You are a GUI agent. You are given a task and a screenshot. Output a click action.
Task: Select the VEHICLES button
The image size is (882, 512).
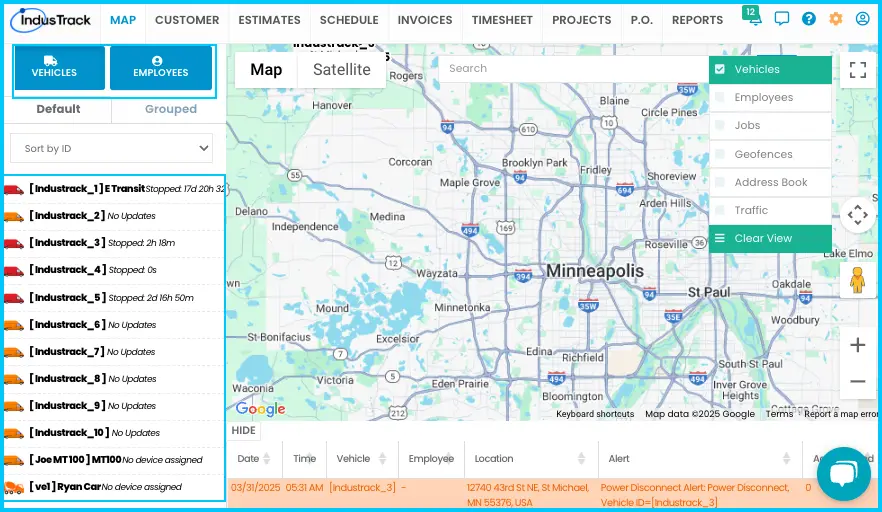tap(60, 68)
